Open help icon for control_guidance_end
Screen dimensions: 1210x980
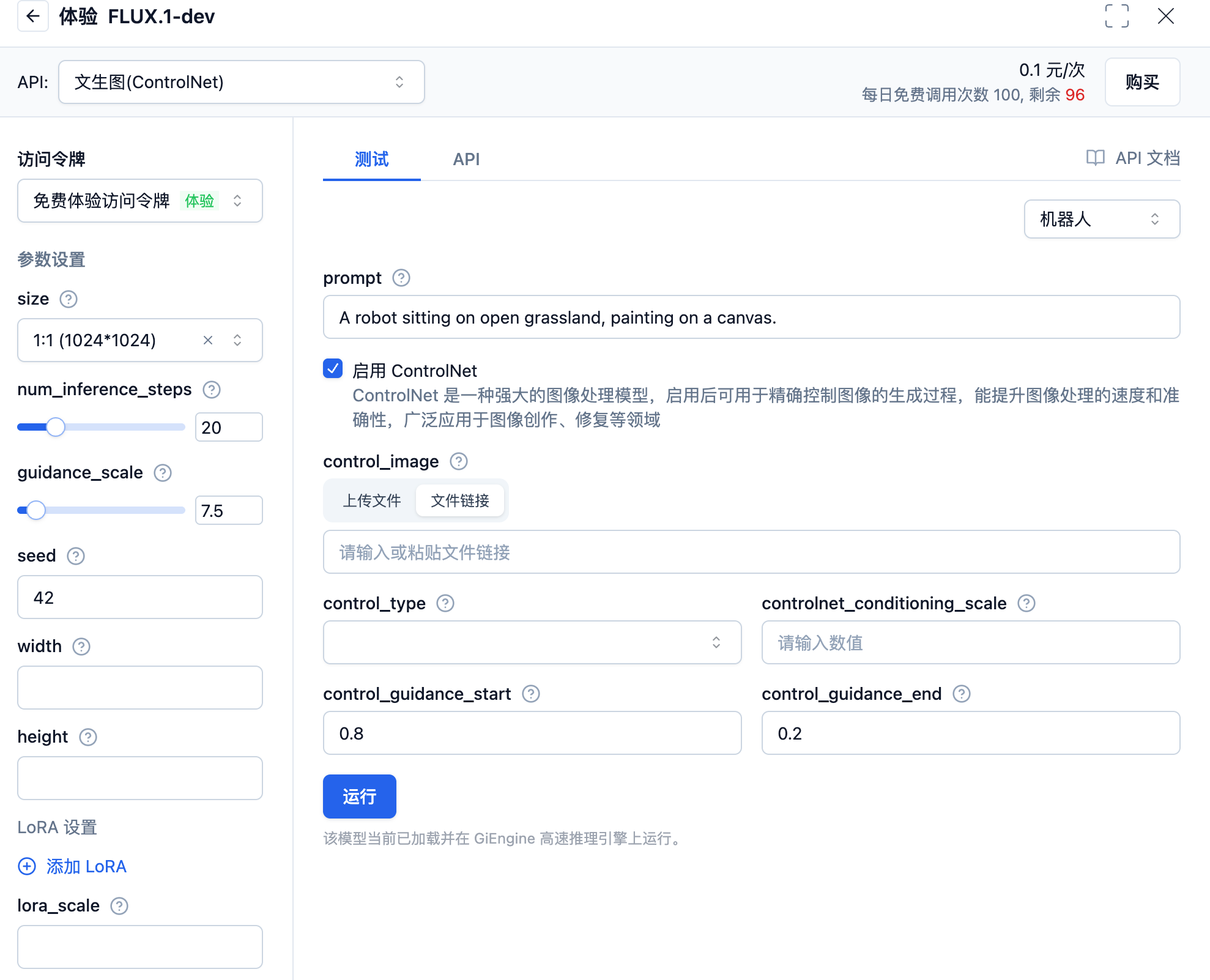tap(962, 694)
